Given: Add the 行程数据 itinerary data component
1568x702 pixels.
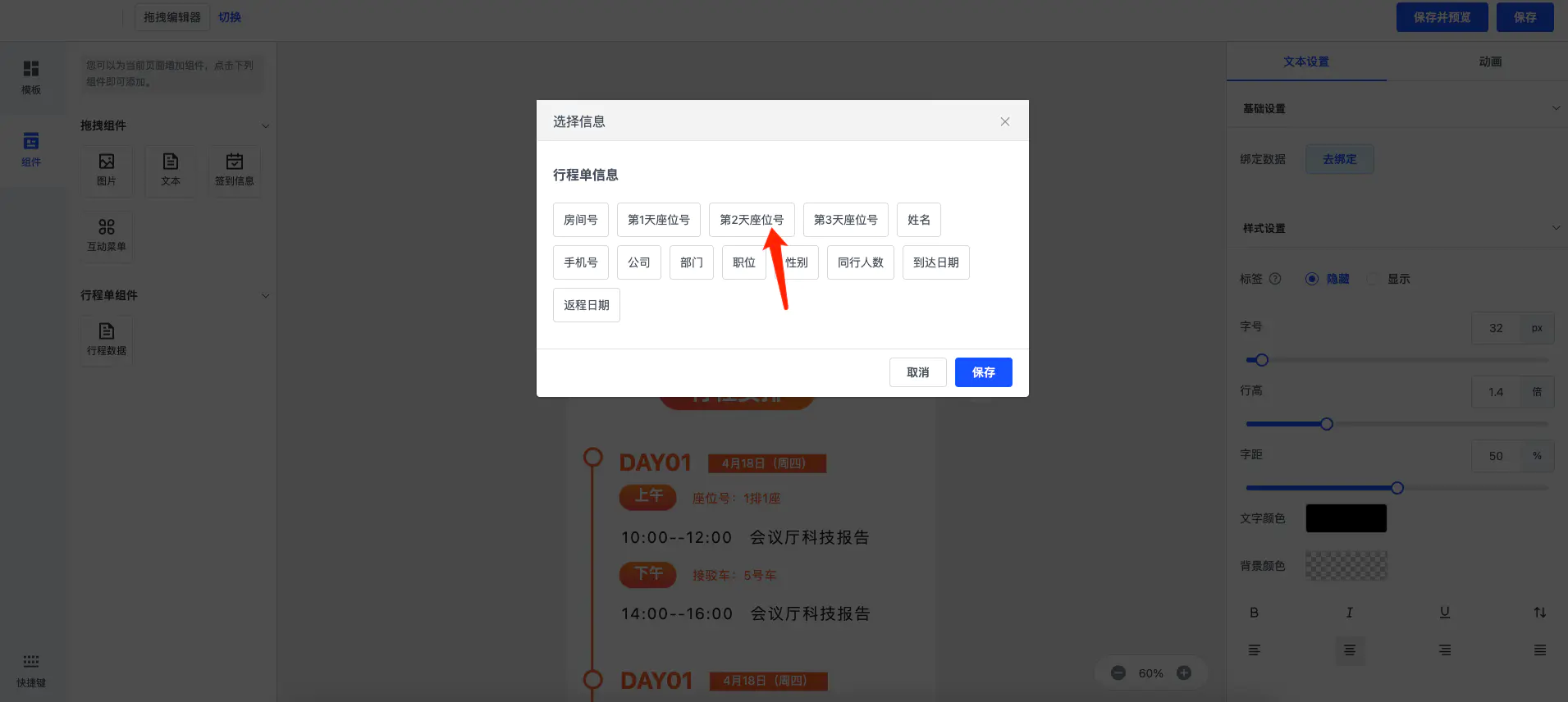Looking at the screenshot, I should pyautogui.click(x=107, y=340).
